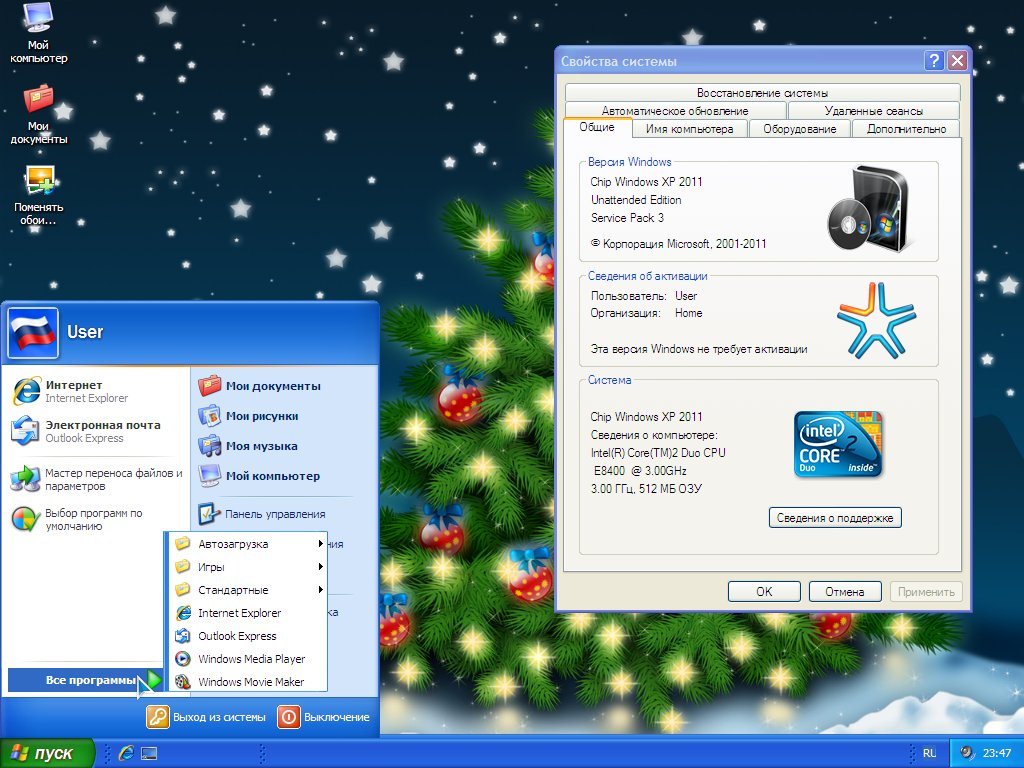Click 'Service Pack 3' text
This screenshot has height=768, width=1024.
pyautogui.click(x=627, y=218)
